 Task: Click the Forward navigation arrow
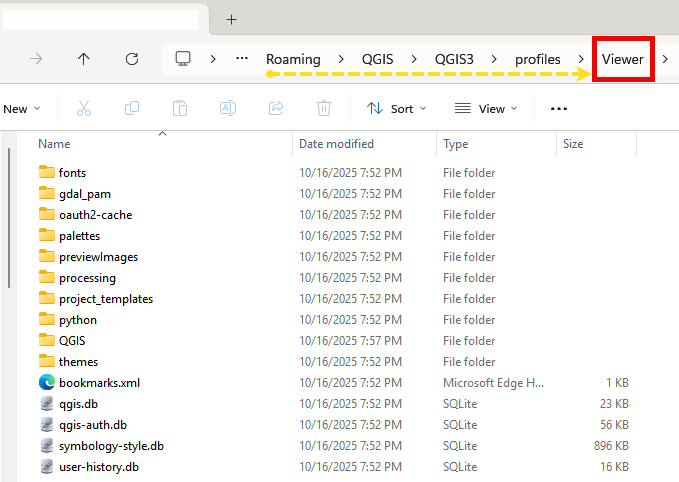coord(36,58)
